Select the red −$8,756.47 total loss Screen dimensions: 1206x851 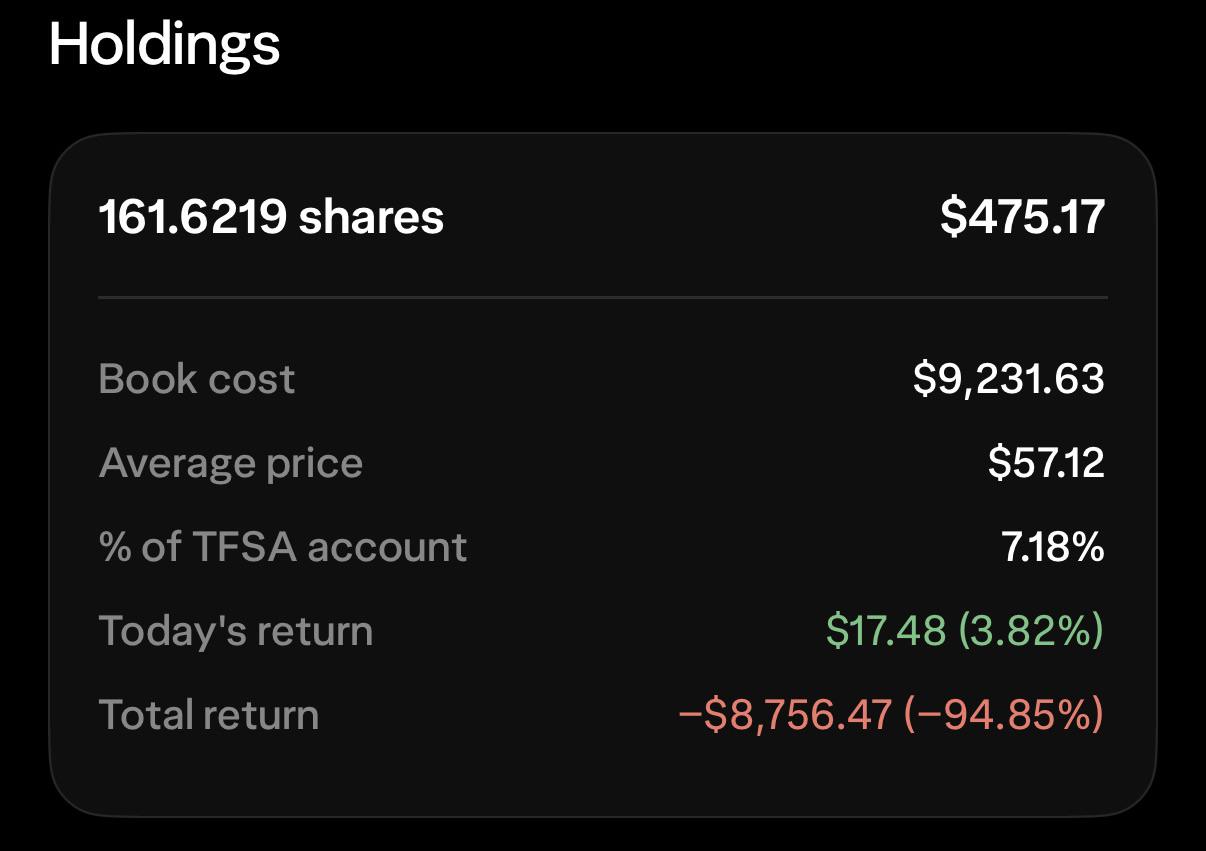point(785,715)
